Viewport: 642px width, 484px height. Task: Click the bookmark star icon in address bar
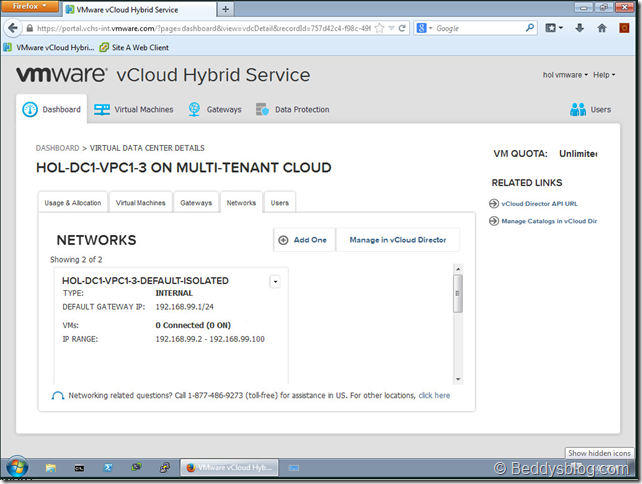[380, 28]
